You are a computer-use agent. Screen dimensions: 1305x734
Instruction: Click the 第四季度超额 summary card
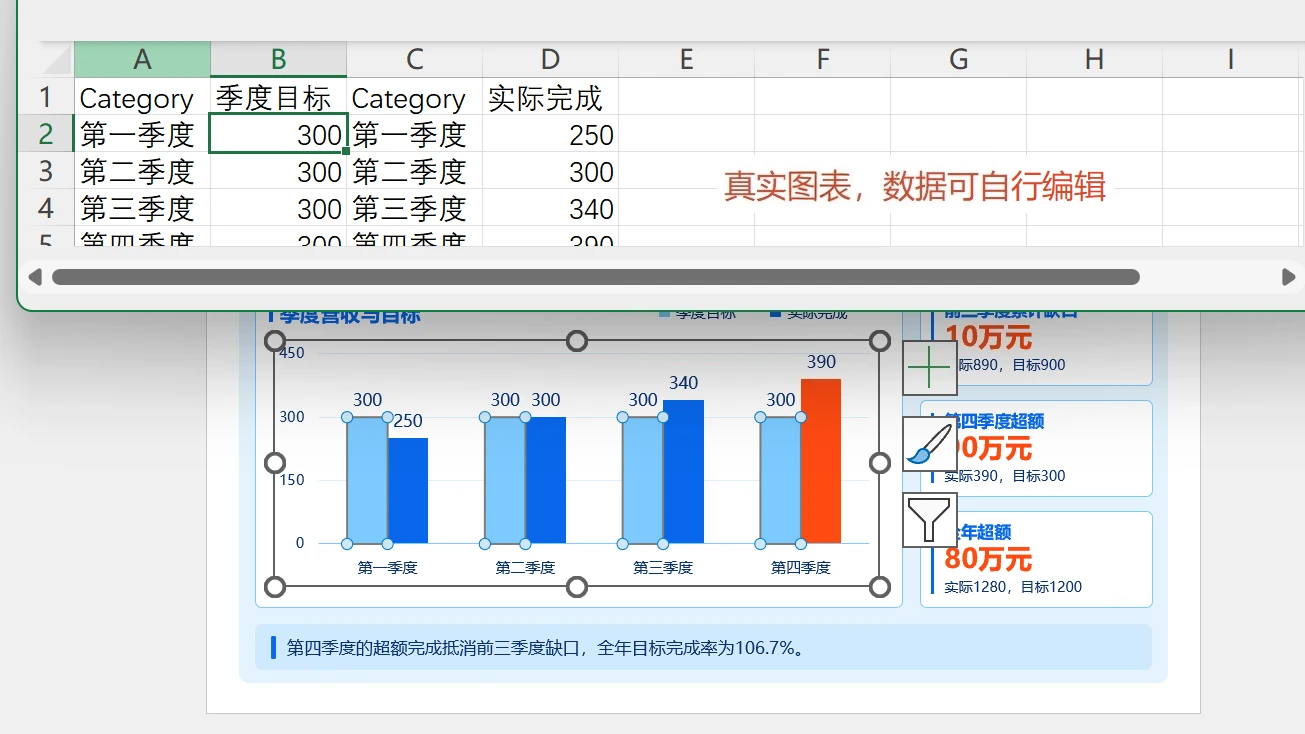click(x=1036, y=448)
